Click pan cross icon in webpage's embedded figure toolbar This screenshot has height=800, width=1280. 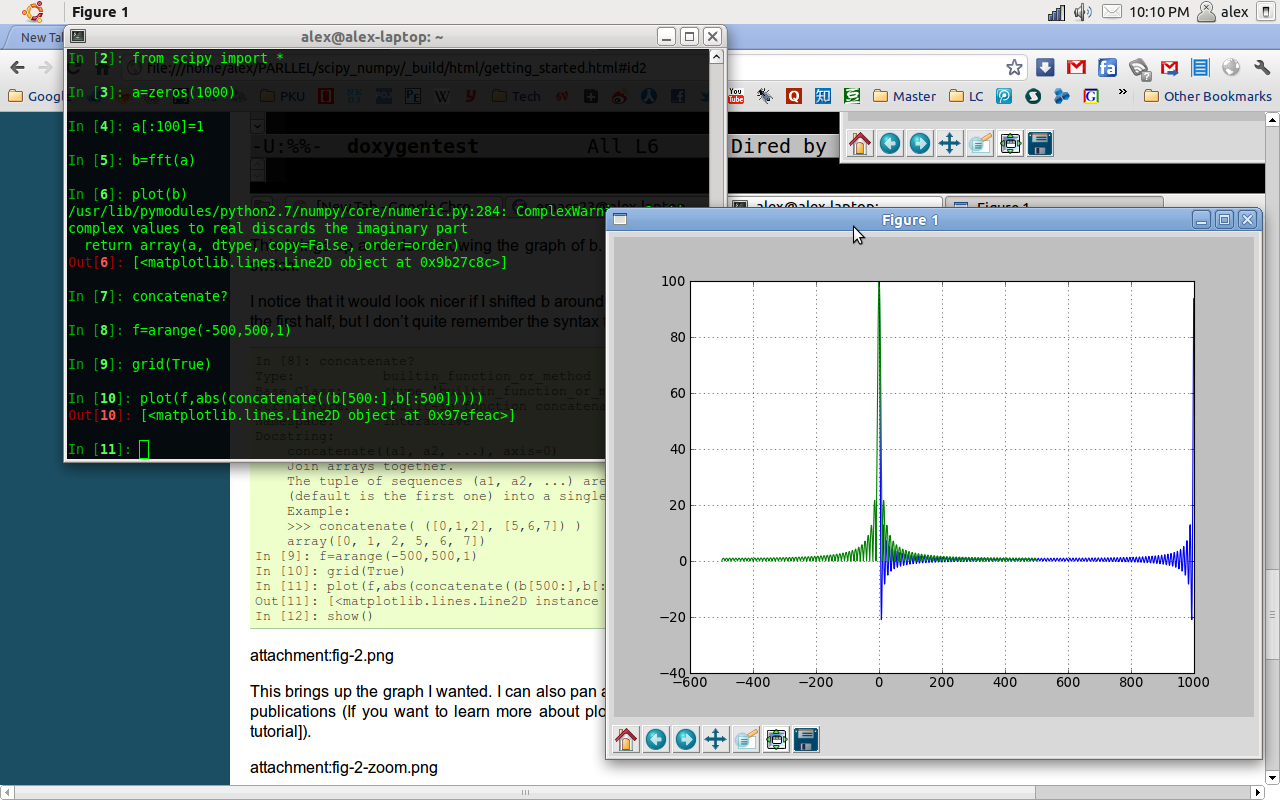point(950,144)
